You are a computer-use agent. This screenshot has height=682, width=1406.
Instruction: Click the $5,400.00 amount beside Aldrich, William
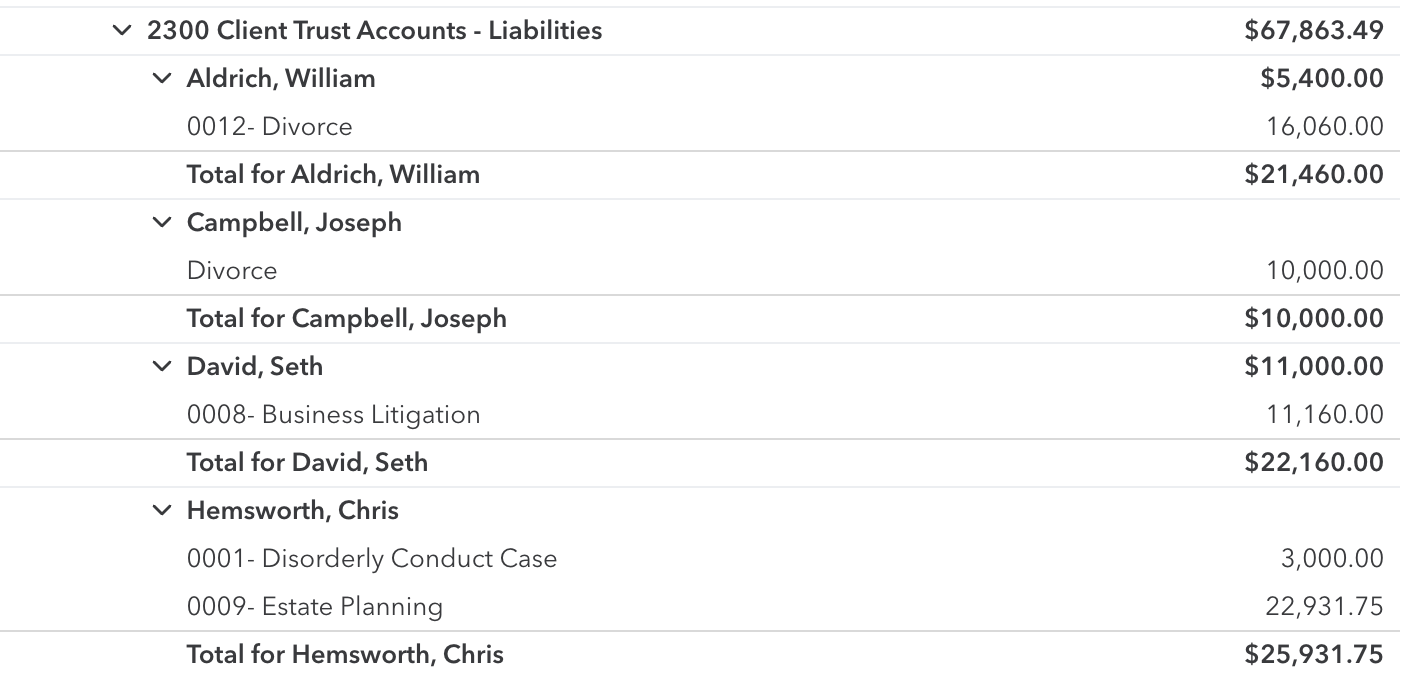click(1322, 79)
